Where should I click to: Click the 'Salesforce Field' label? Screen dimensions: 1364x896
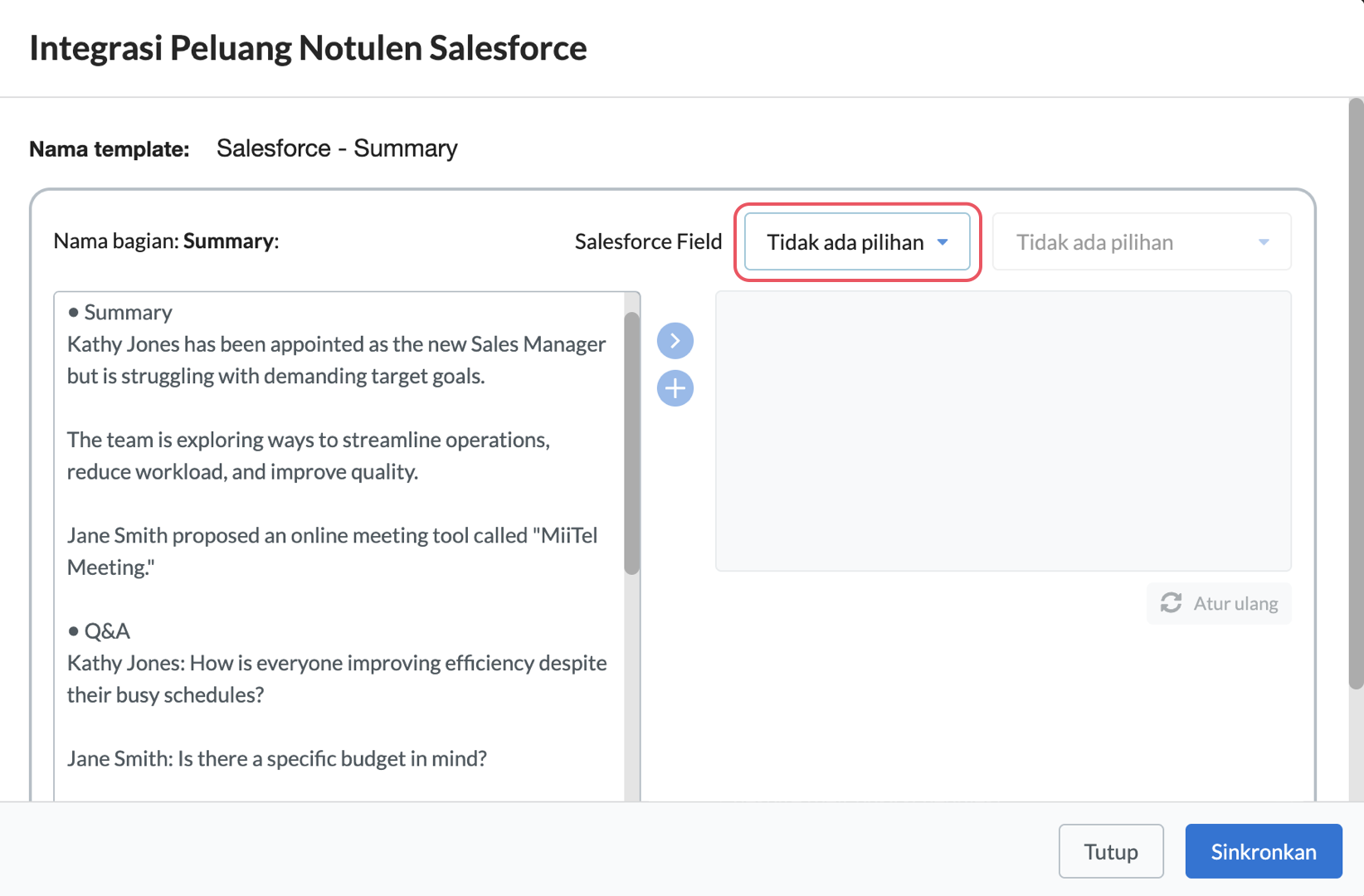[648, 241]
